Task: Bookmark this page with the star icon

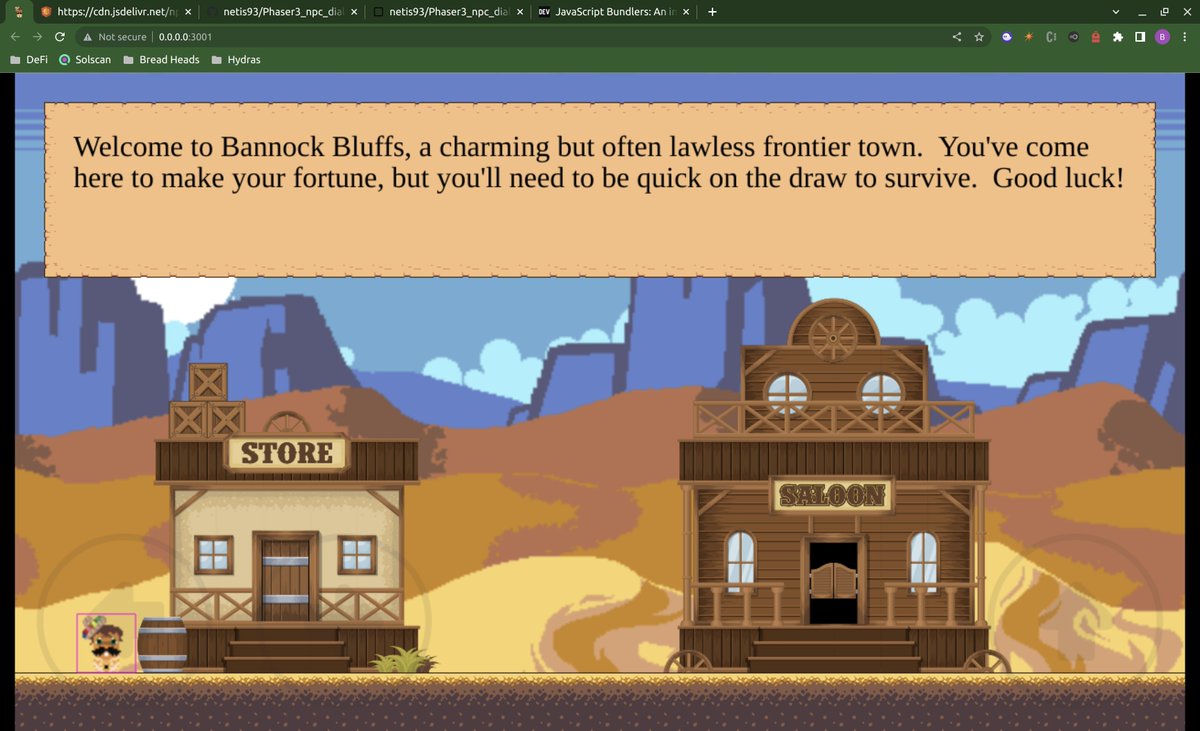Action: click(979, 37)
